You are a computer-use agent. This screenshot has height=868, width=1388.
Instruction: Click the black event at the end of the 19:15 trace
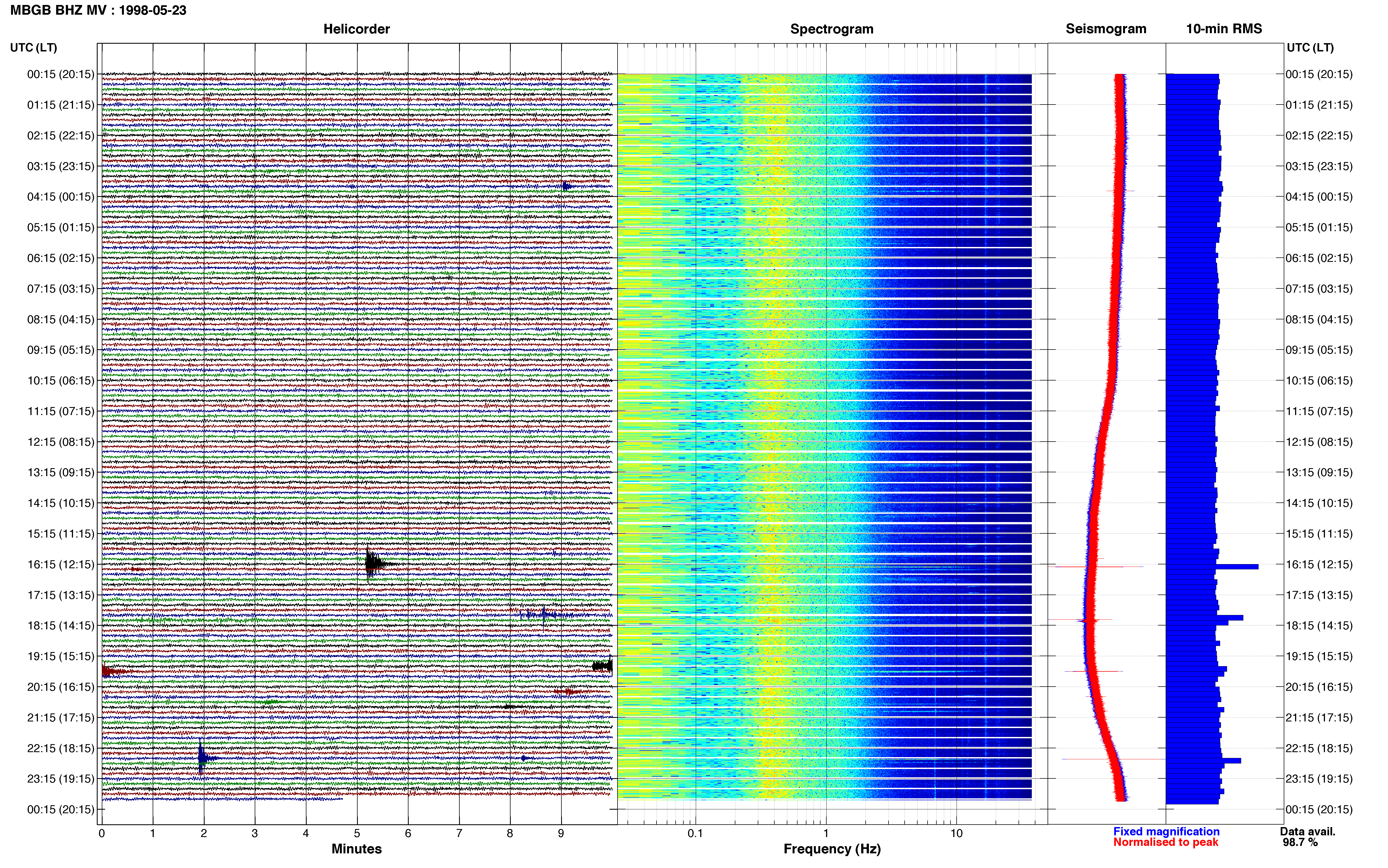pyautogui.click(x=603, y=666)
